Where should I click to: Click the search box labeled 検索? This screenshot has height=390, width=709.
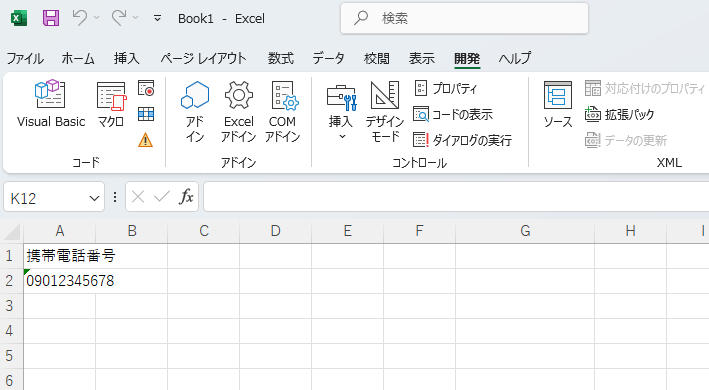click(464, 18)
